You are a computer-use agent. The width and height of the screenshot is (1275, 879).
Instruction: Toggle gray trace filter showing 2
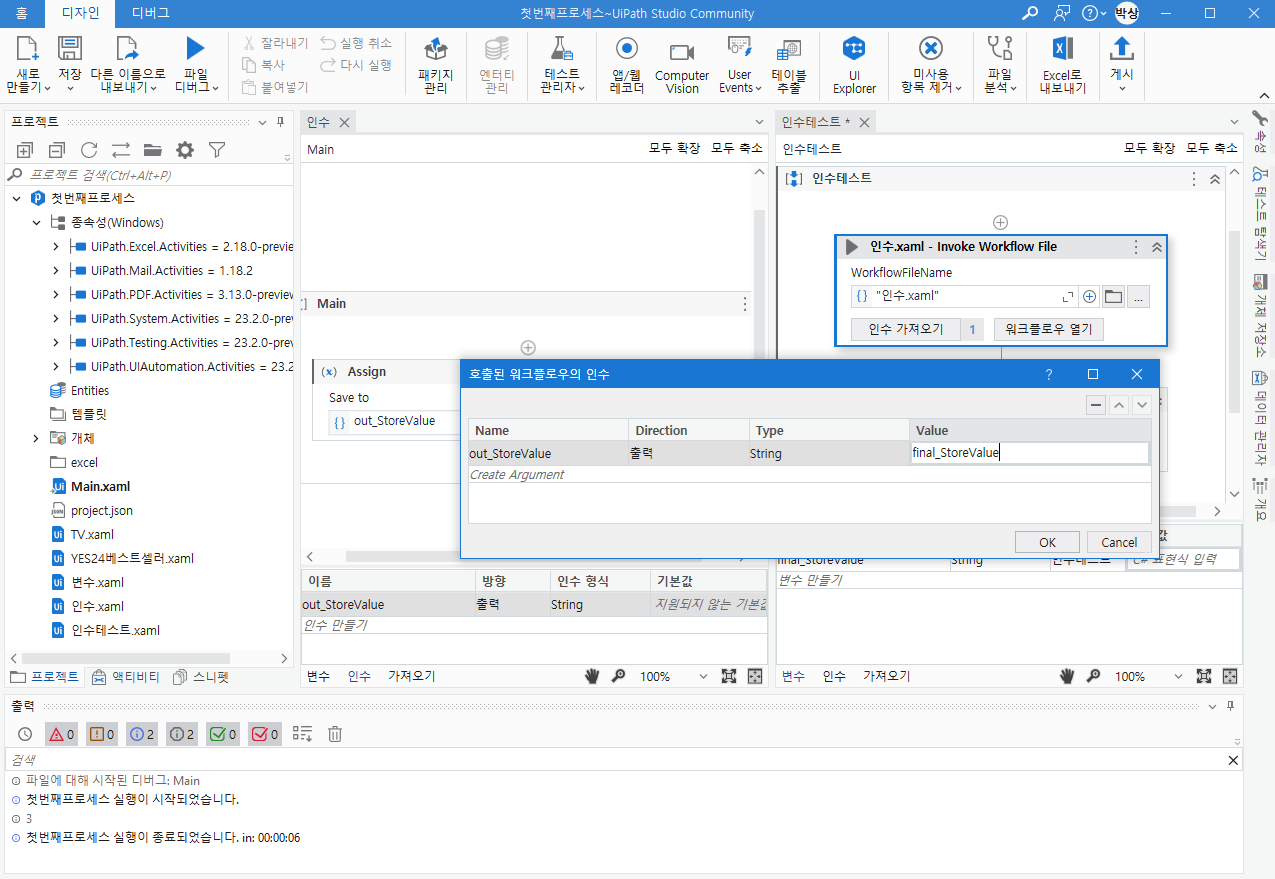click(181, 734)
